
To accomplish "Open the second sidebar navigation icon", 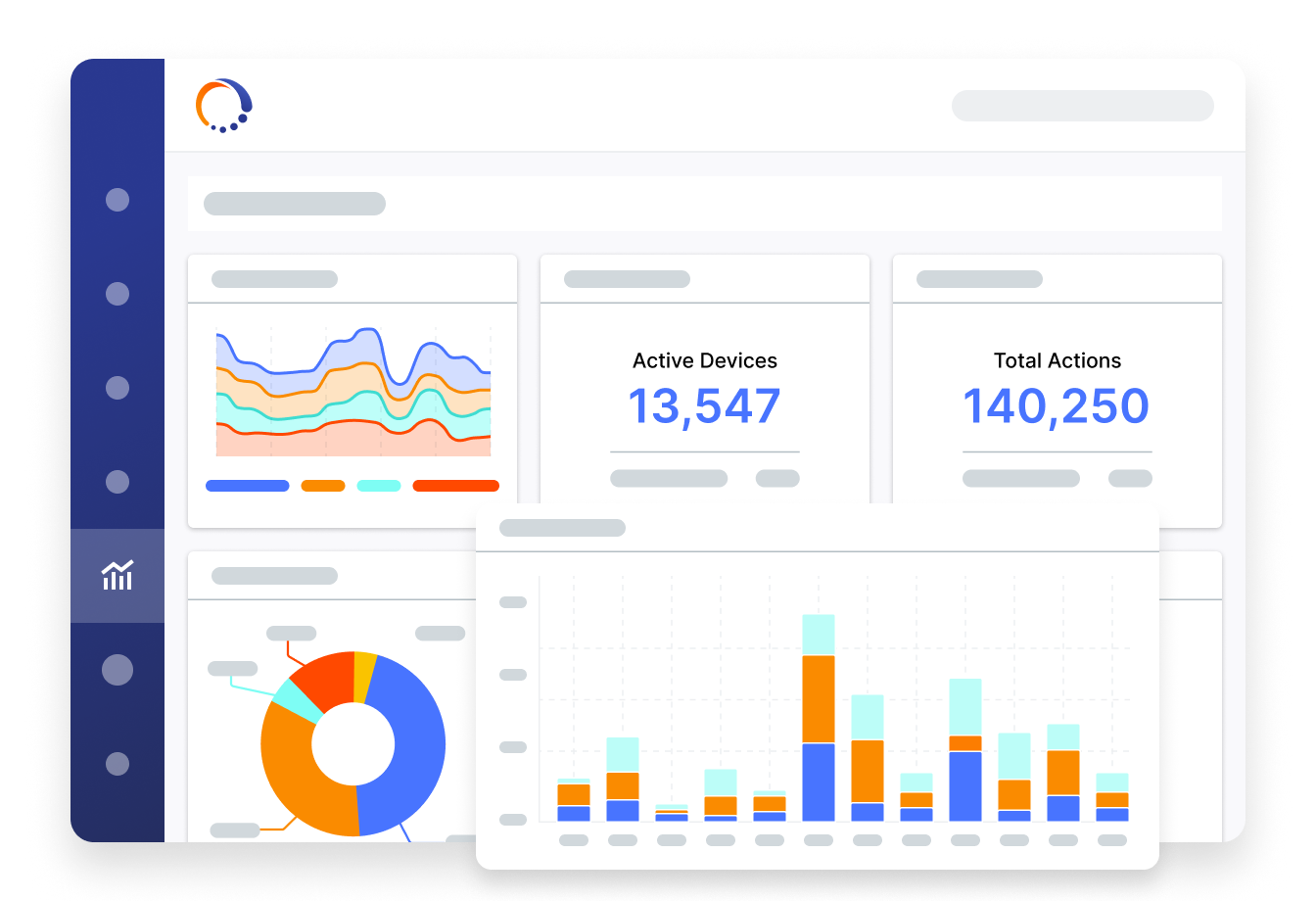I will pyautogui.click(x=117, y=293).
